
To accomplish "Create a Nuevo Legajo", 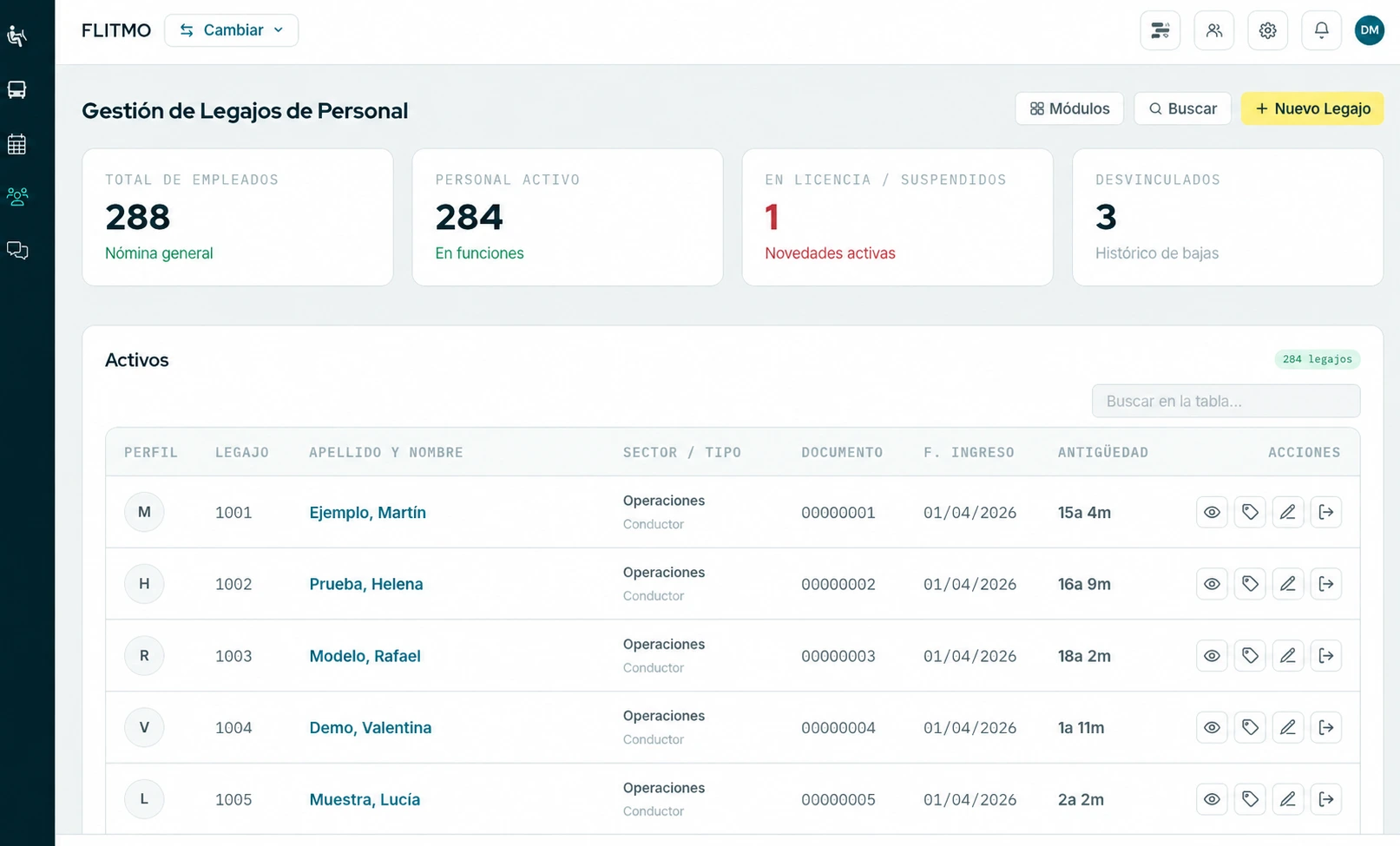I will (x=1312, y=108).
